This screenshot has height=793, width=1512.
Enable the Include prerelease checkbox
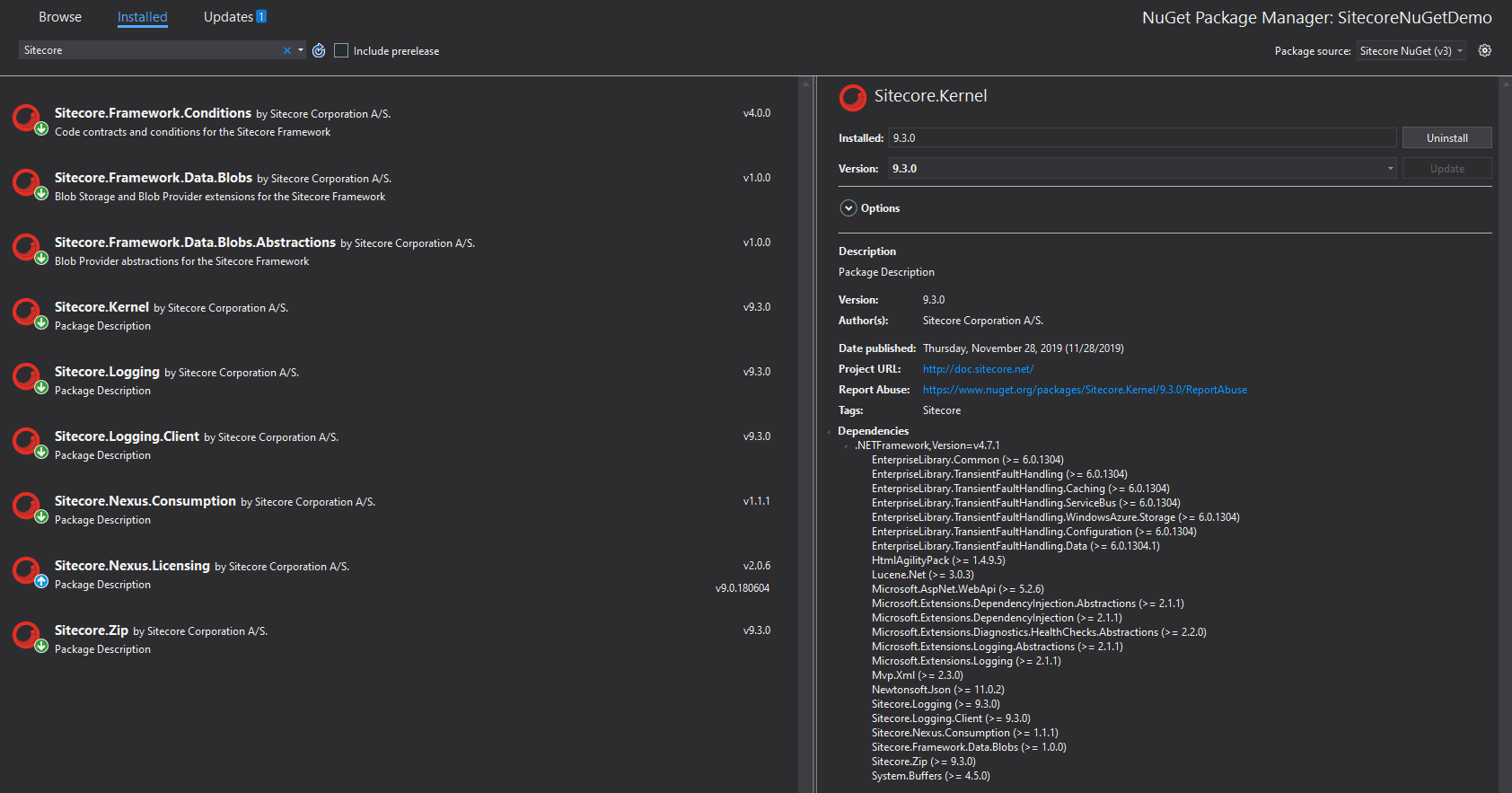coord(341,51)
